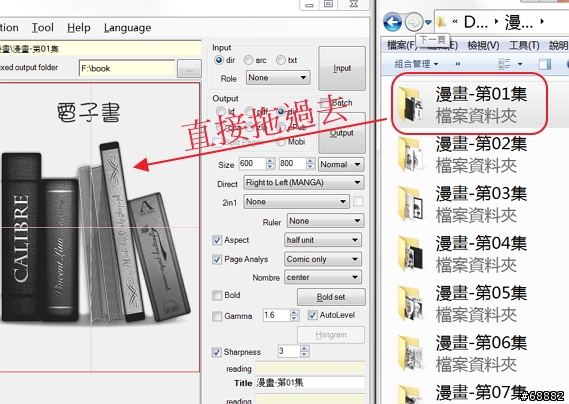The image size is (569, 404).
Task: Toggle the small checkbox beside 2in1
Action: (x=358, y=201)
